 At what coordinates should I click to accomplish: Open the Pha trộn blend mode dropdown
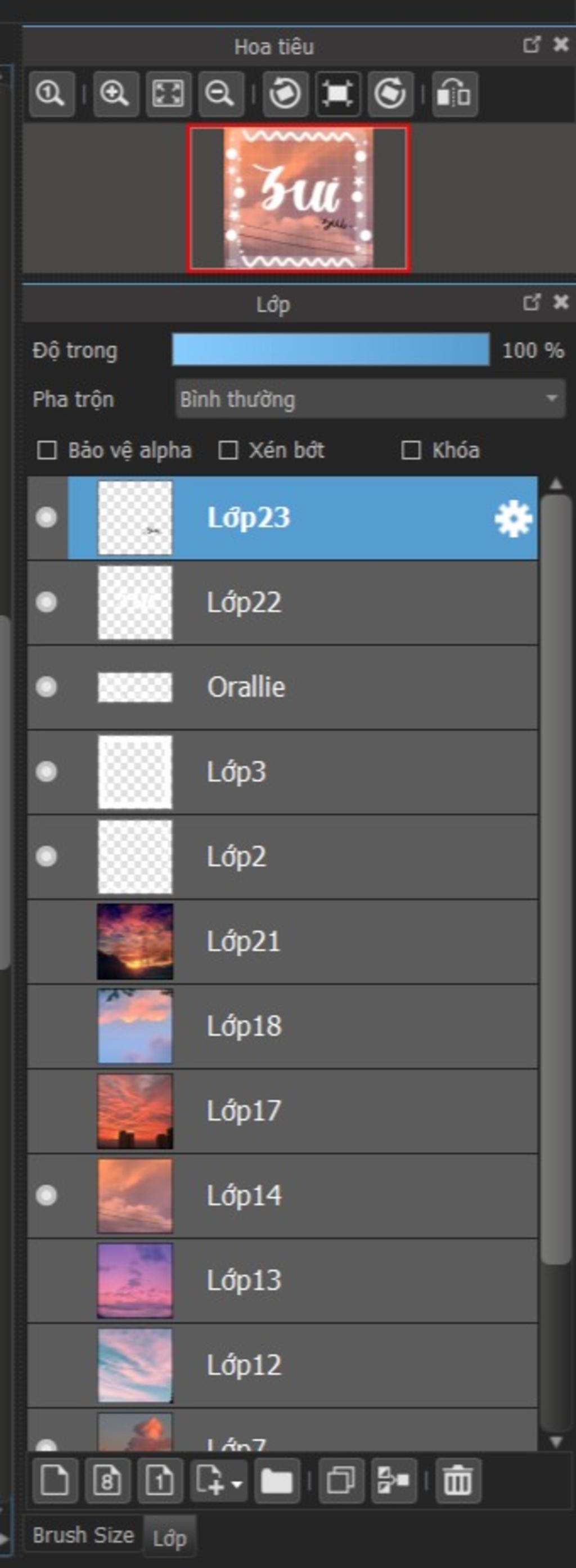point(371,398)
